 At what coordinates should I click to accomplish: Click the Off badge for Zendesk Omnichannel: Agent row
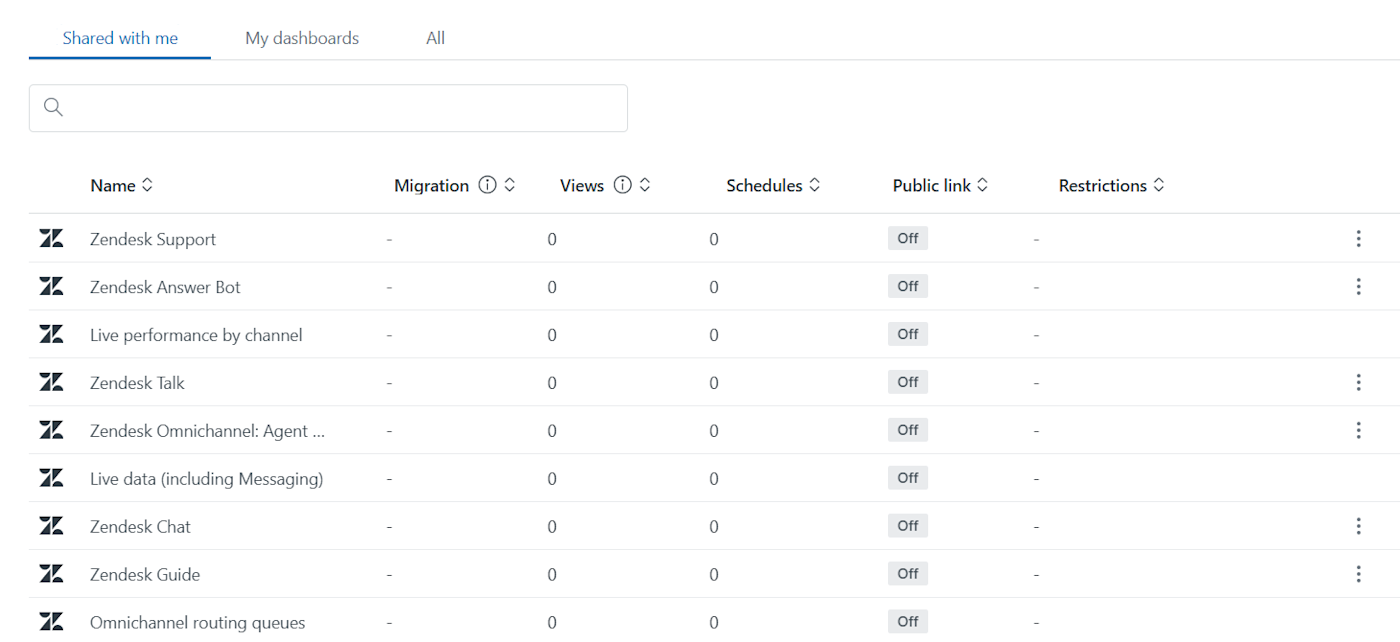click(x=908, y=430)
